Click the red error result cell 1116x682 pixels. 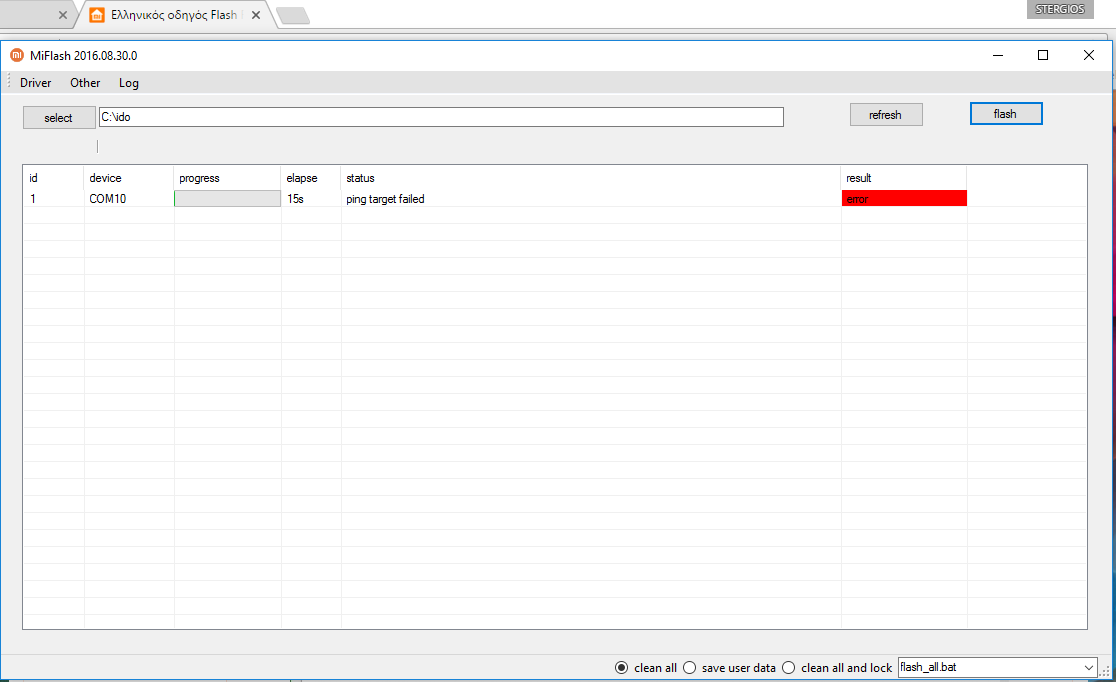[904, 199]
